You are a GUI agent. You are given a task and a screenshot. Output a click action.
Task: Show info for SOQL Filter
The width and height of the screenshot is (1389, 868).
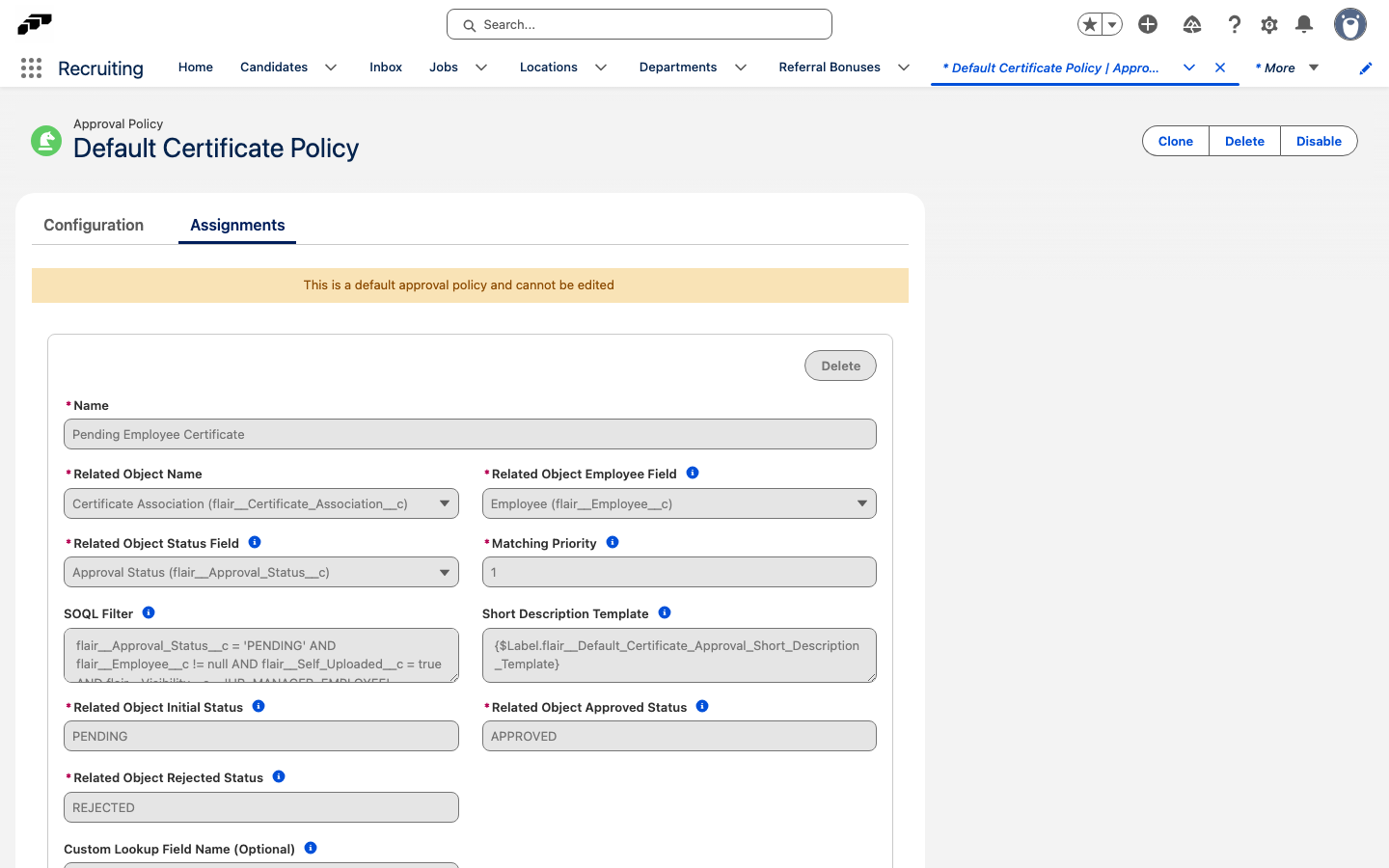pyautogui.click(x=149, y=612)
